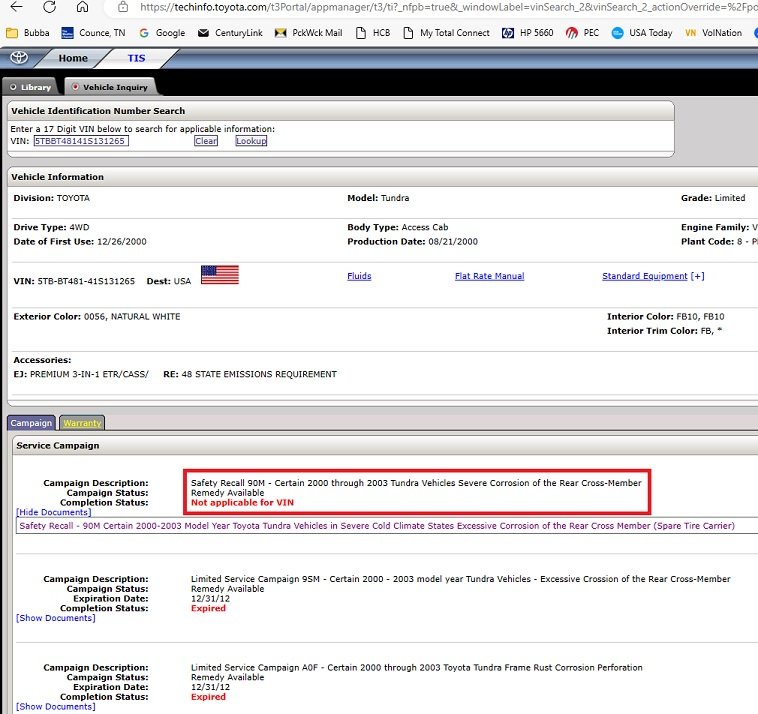Select the Expired status under campaign 9SM
Viewport: 758px width, 714px height.
pos(208,608)
